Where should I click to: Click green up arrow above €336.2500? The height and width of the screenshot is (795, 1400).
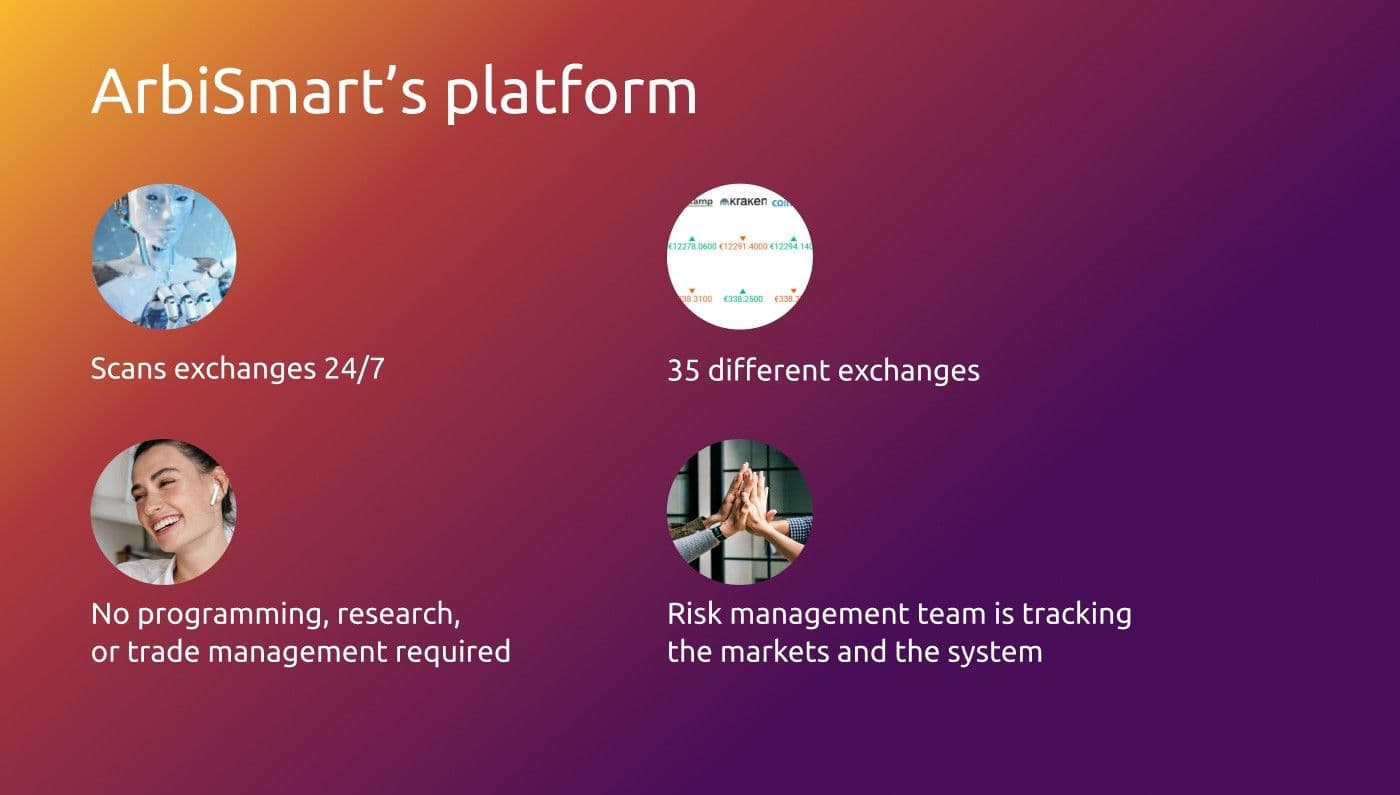(742, 291)
